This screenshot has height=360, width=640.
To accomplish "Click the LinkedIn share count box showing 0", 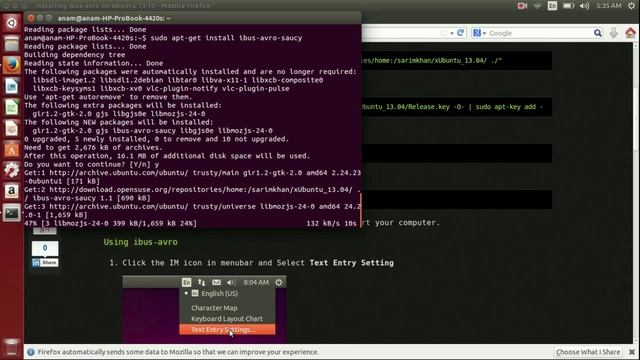I will pyautogui.click(x=45, y=248).
